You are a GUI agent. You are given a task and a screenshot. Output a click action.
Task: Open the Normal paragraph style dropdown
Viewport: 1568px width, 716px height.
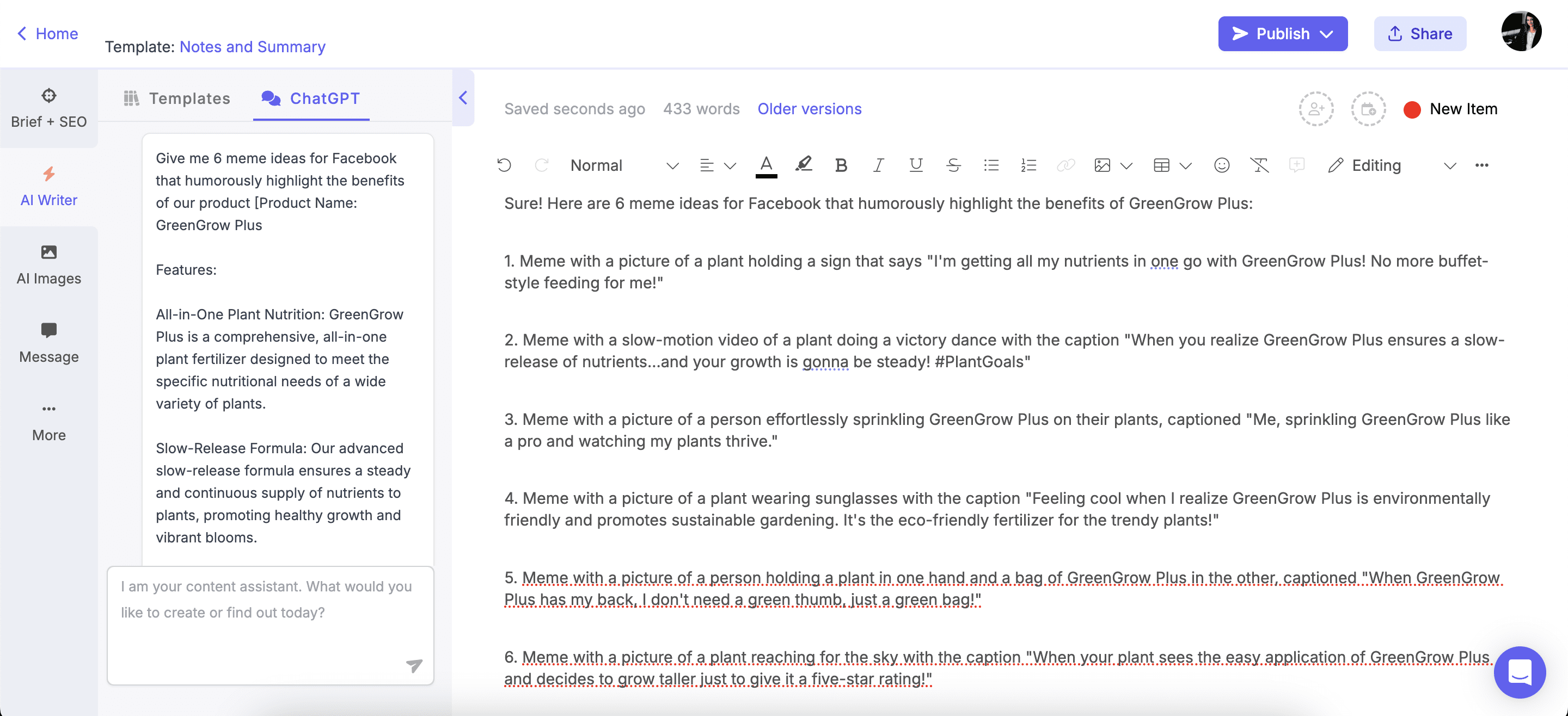coord(624,165)
